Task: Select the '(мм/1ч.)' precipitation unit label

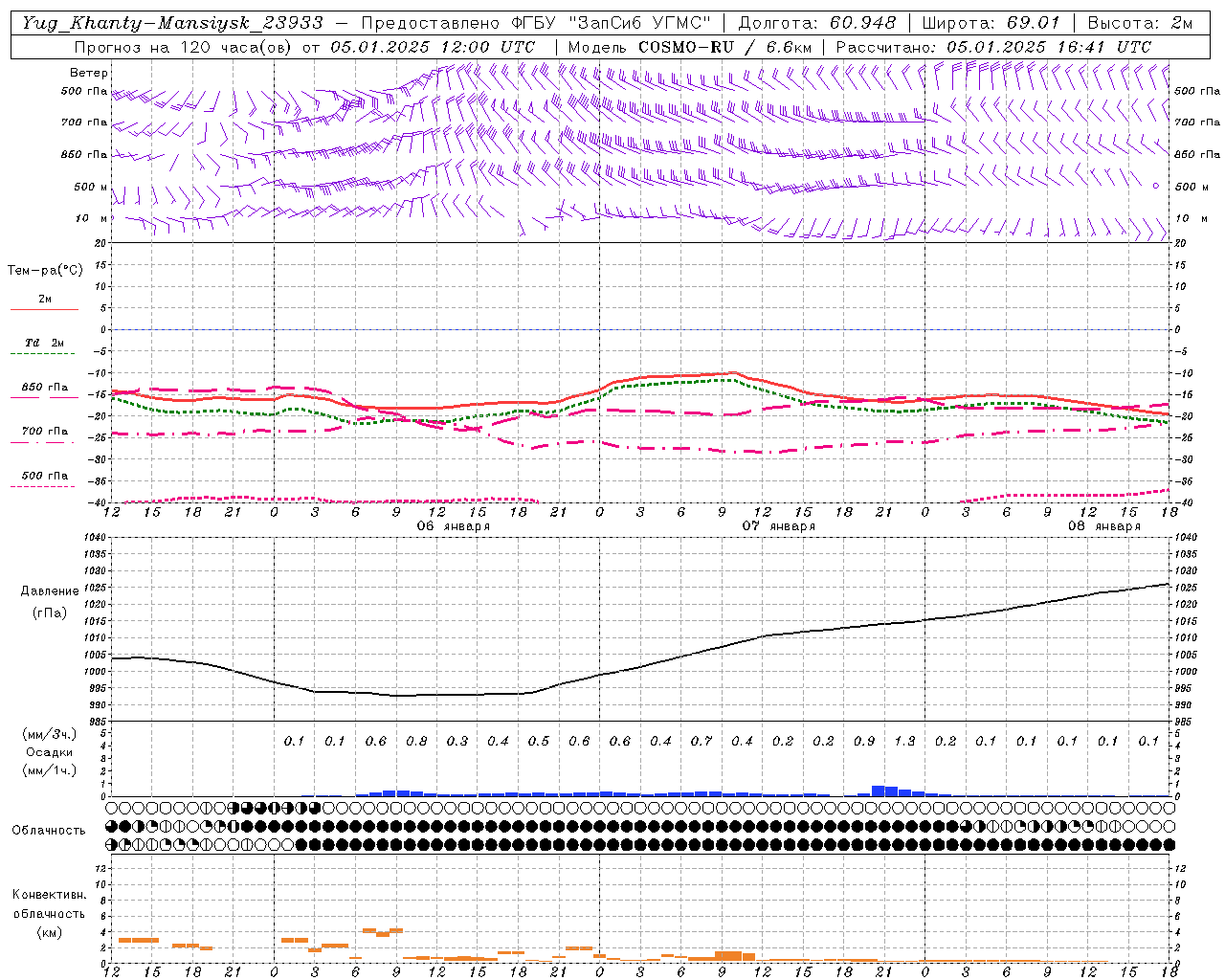Action: 49,770
